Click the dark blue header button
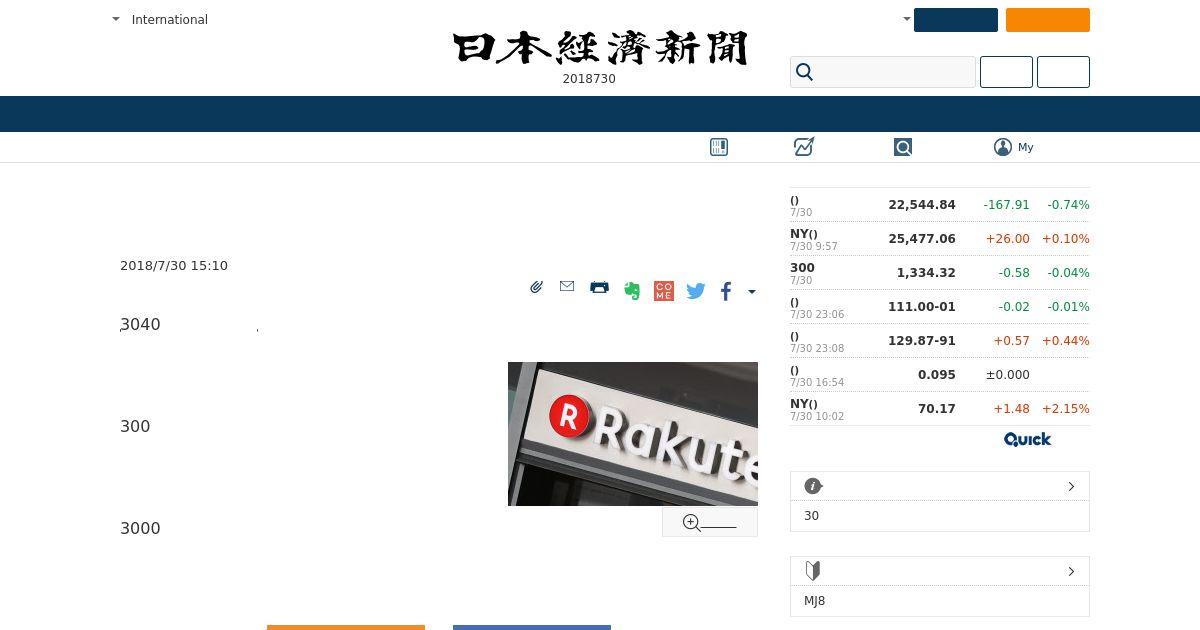This screenshot has width=1200, height=630. [x=956, y=20]
